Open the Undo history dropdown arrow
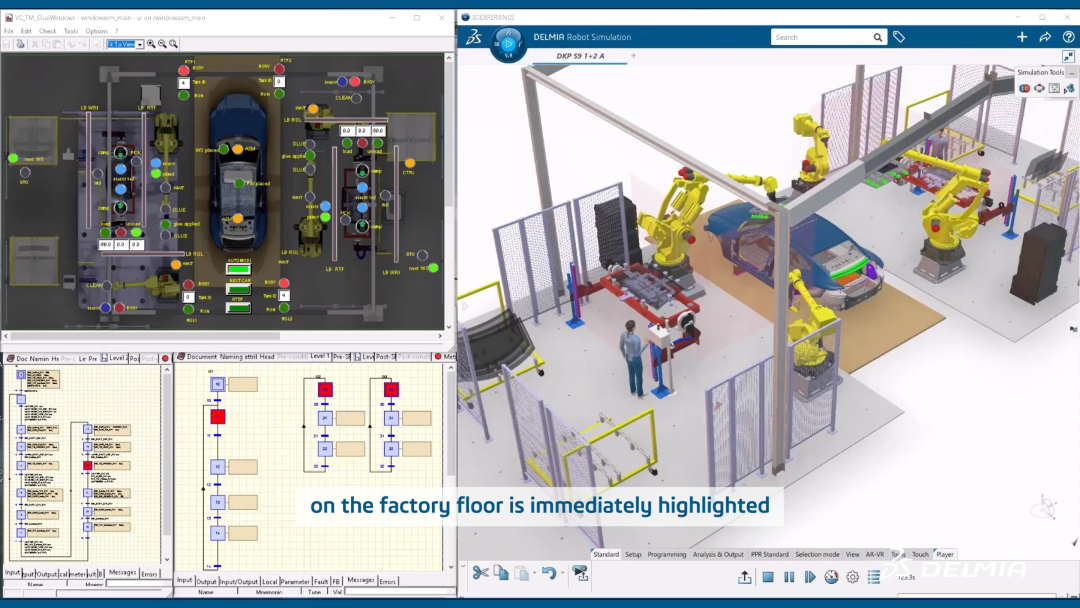 click(x=562, y=573)
